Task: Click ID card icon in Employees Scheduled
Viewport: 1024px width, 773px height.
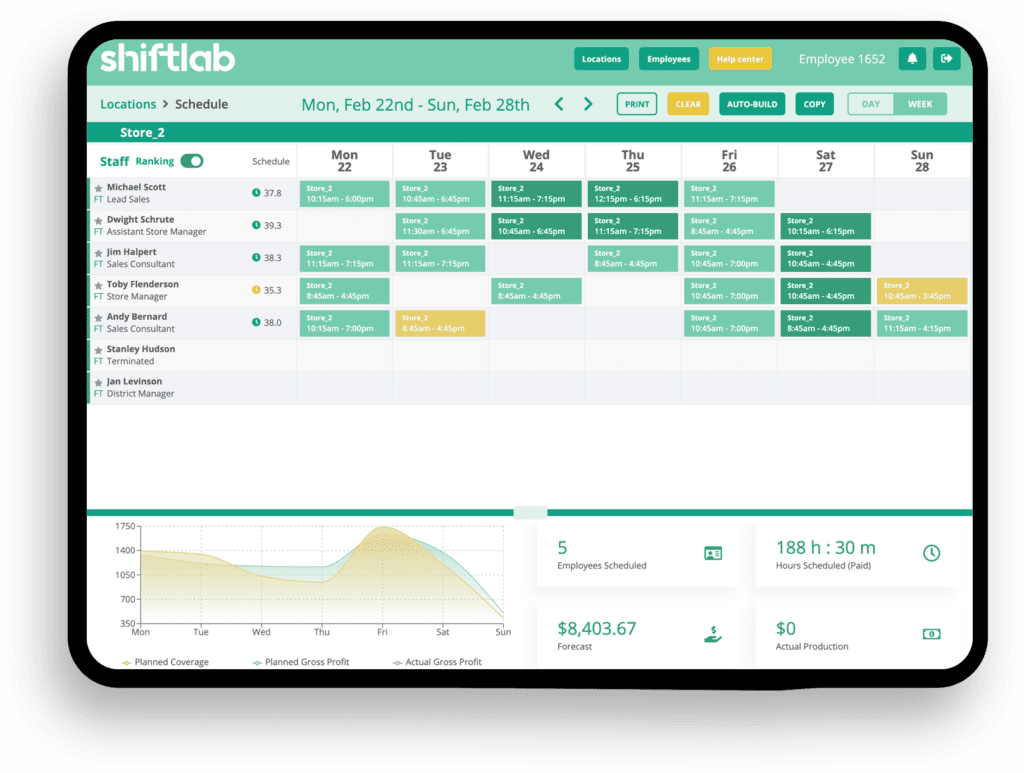Action: pyautogui.click(x=713, y=554)
